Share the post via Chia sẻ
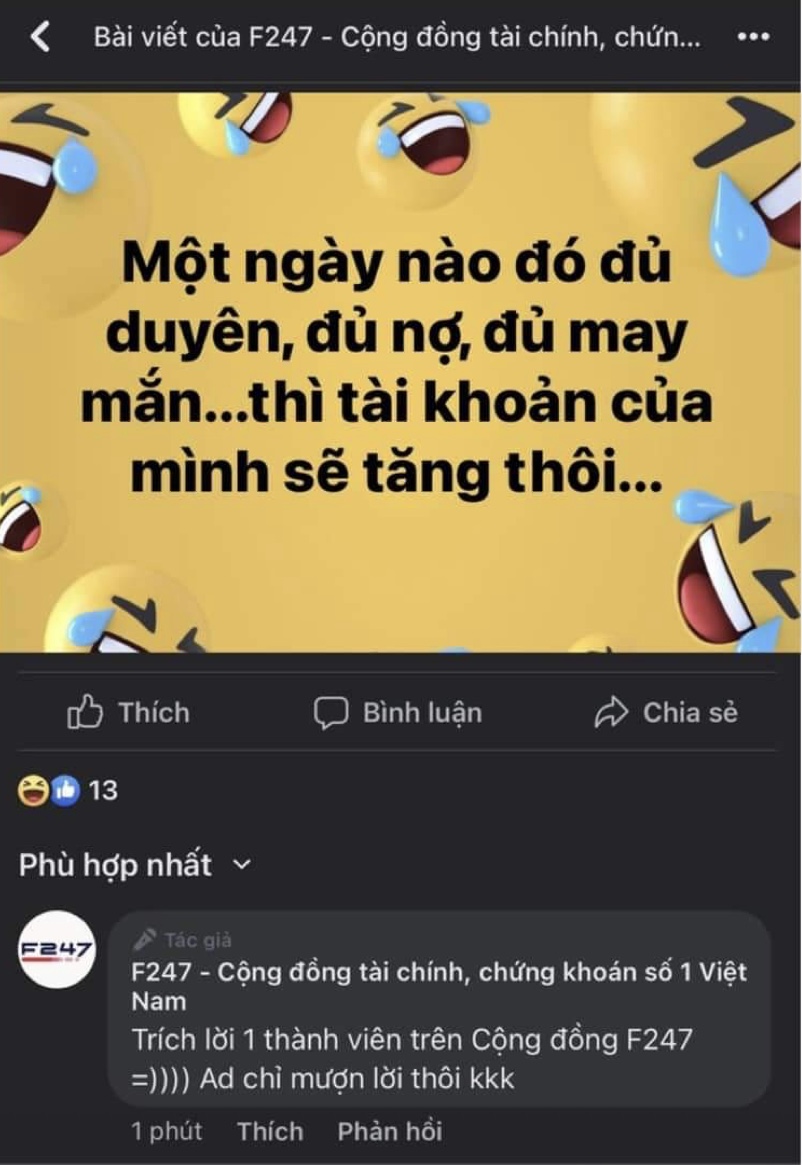Screen dimensions: 802x1165 666,713
